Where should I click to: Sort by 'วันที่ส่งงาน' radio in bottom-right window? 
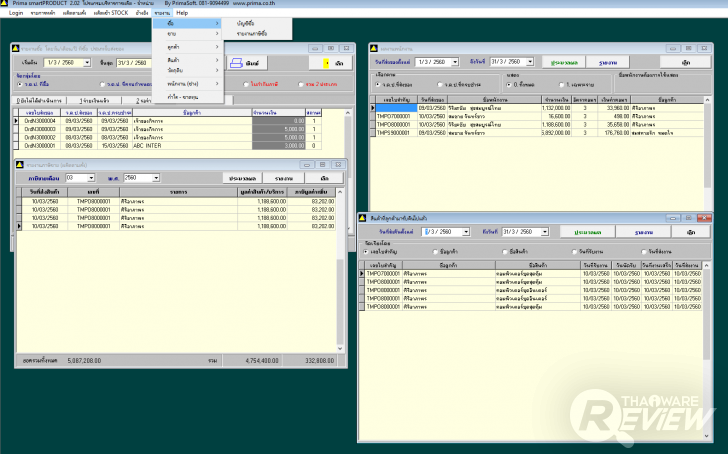644,252
